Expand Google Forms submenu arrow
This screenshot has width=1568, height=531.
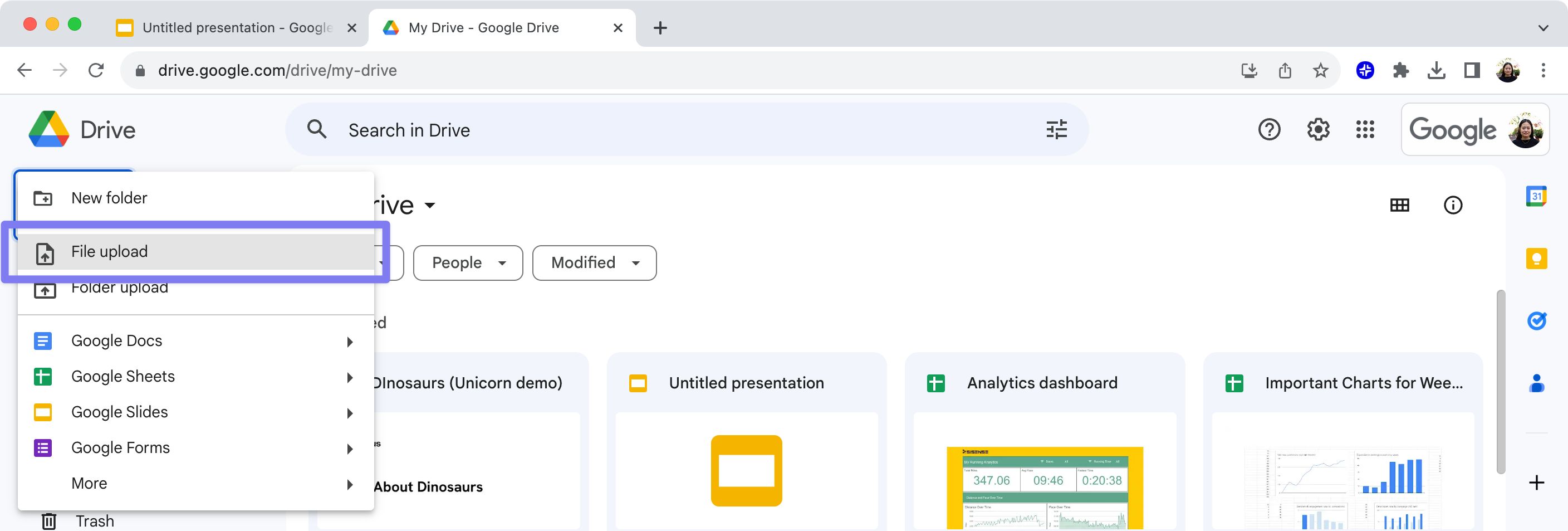349,449
